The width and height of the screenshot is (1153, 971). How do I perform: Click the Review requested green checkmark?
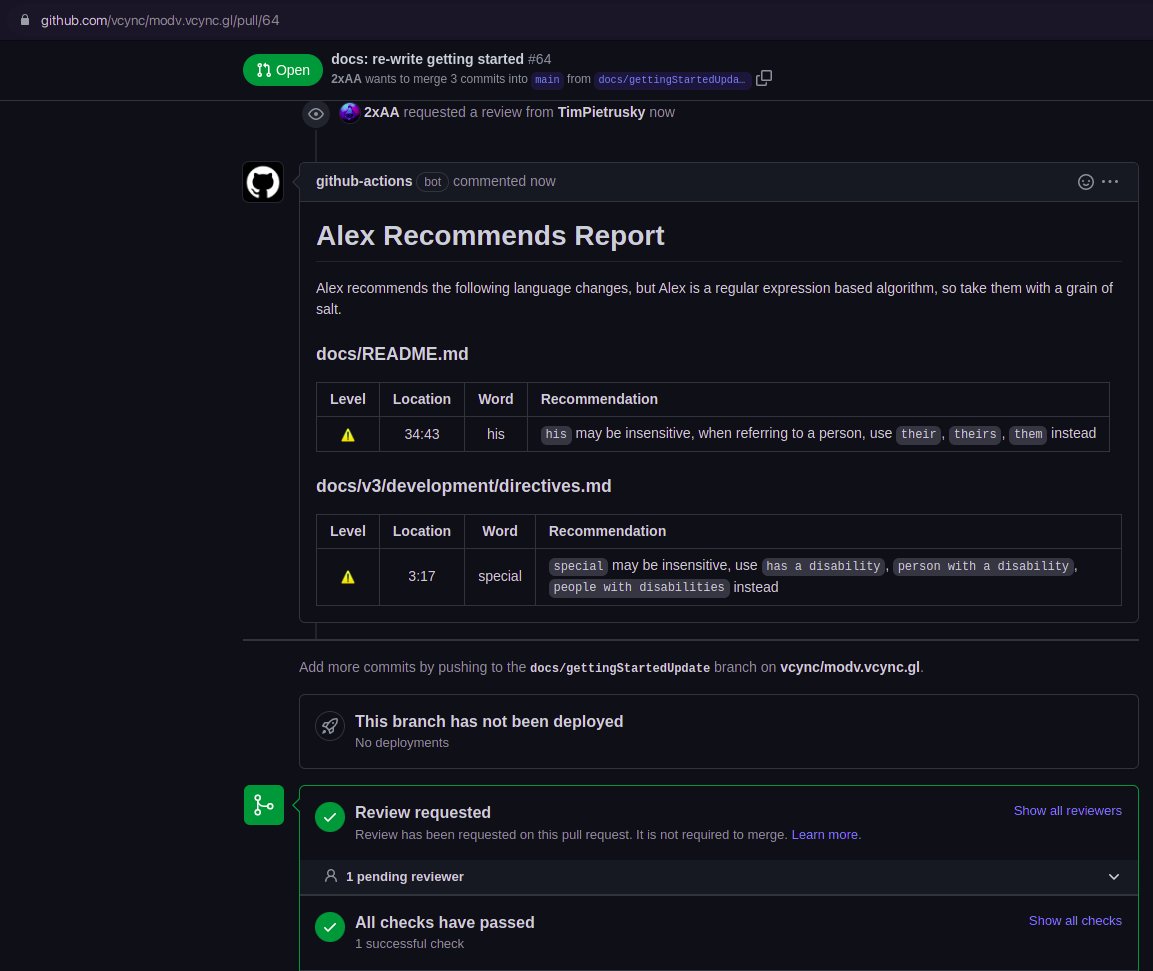[x=330, y=817]
